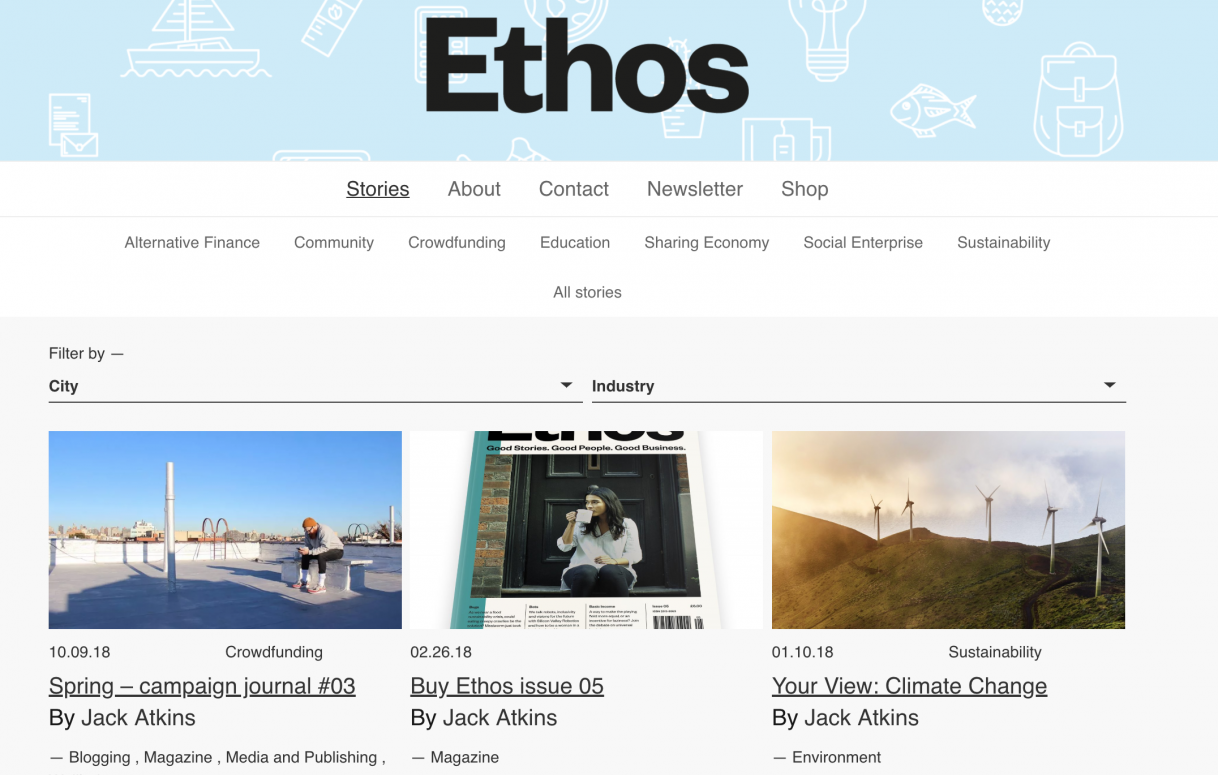This screenshot has width=1218, height=775.
Task: Show All stories
Action: click(588, 292)
